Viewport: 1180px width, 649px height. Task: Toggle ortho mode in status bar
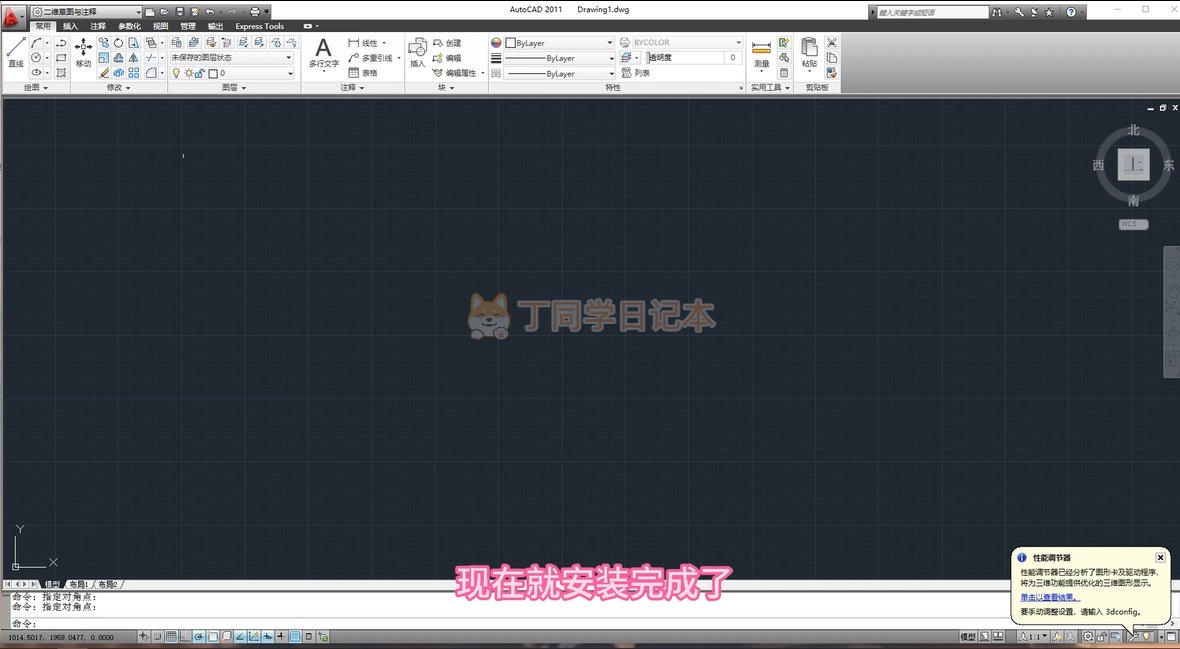(x=184, y=637)
